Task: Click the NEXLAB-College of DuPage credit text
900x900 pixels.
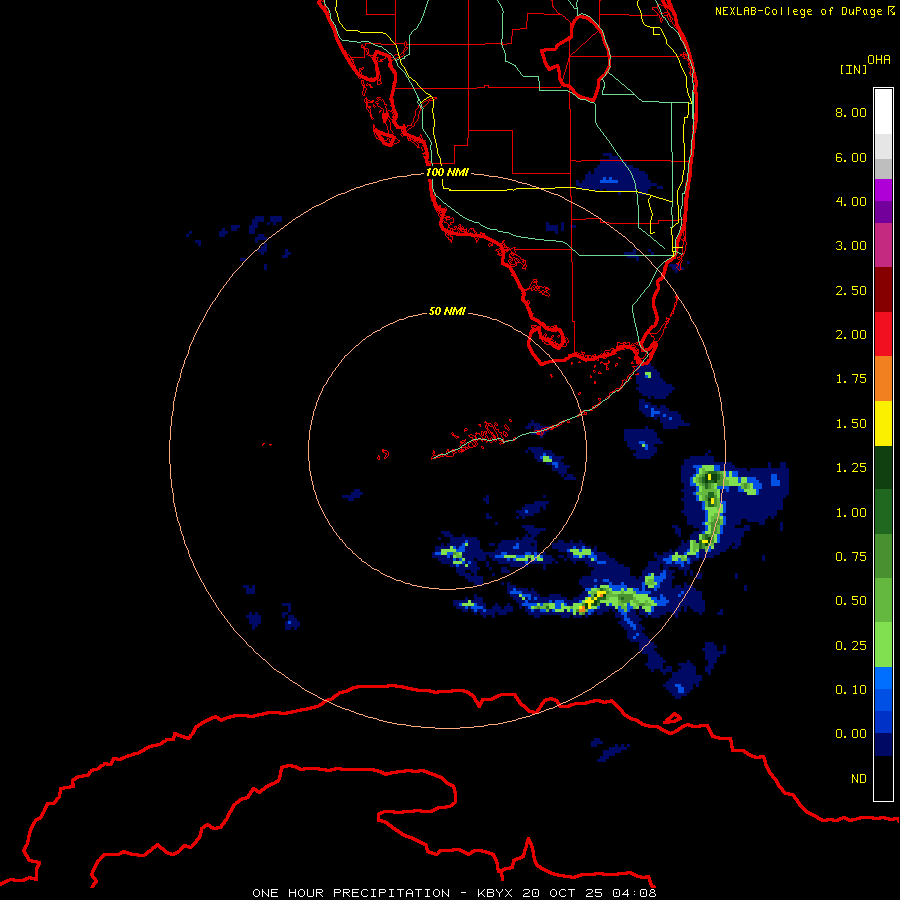Action: pos(804,11)
